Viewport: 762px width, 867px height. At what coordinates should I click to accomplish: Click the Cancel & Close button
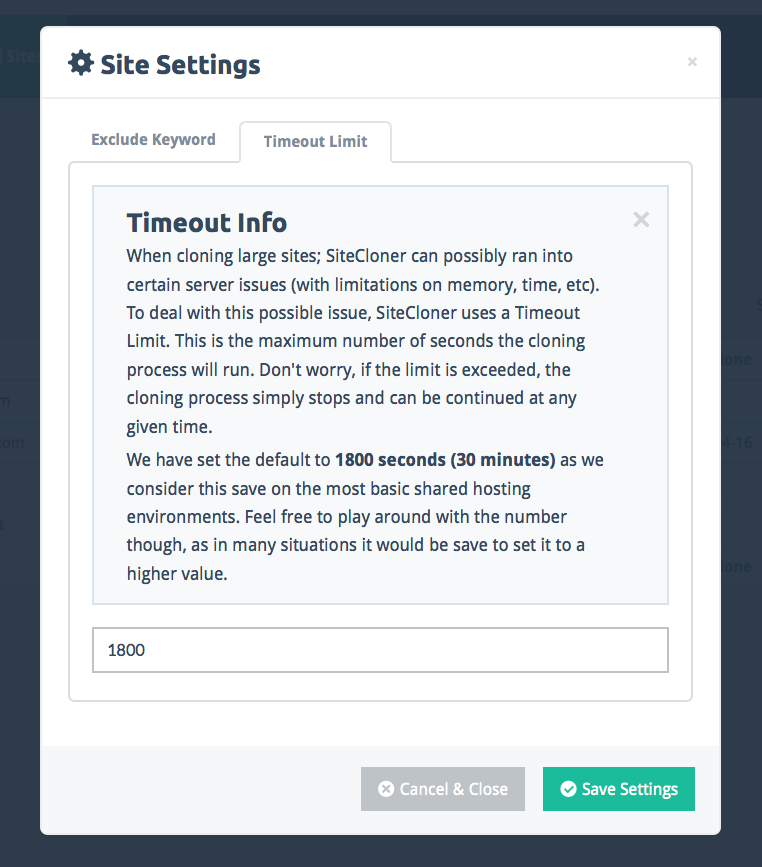coord(443,788)
